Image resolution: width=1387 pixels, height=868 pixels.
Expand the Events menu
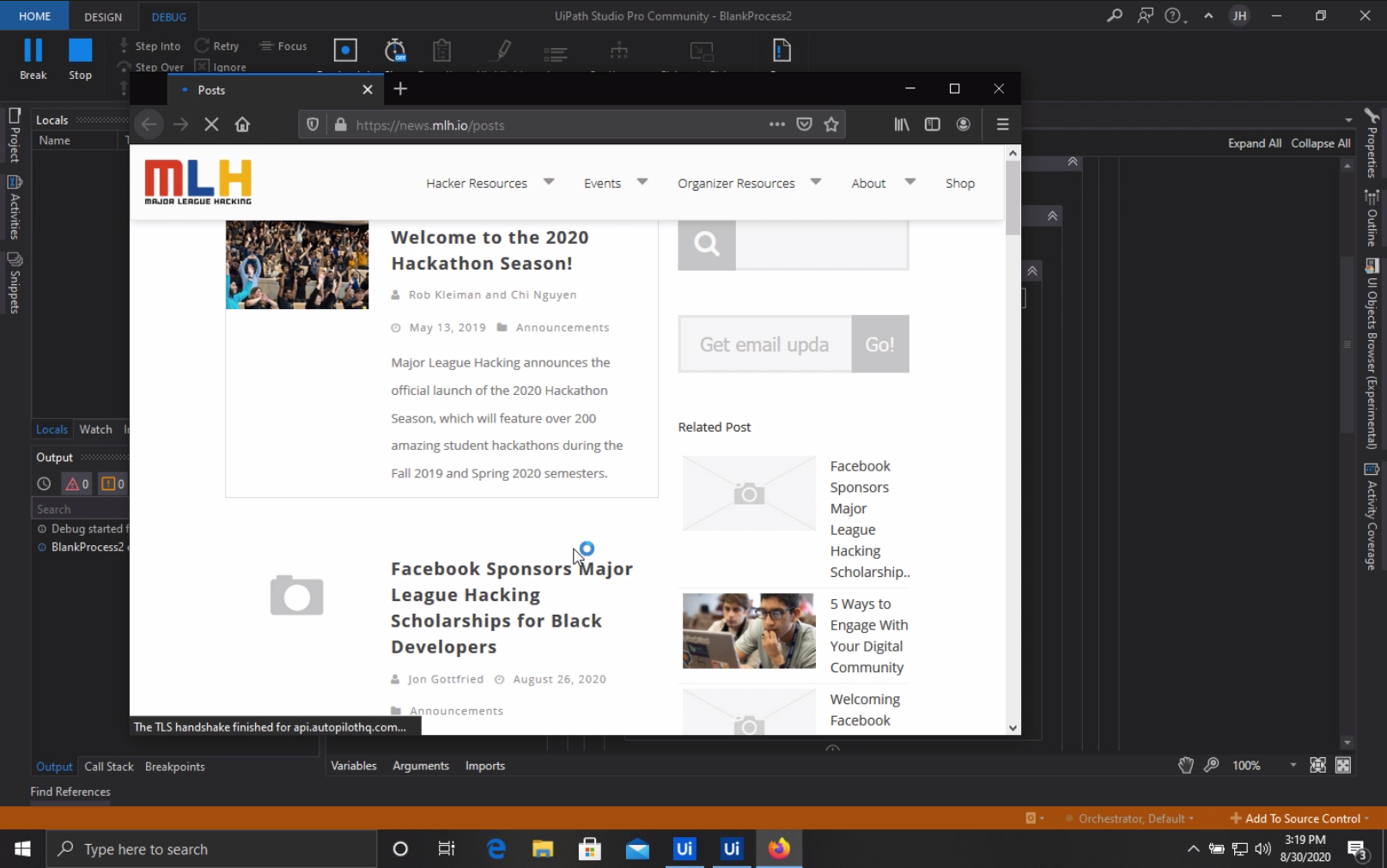pyautogui.click(x=615, y=183)
